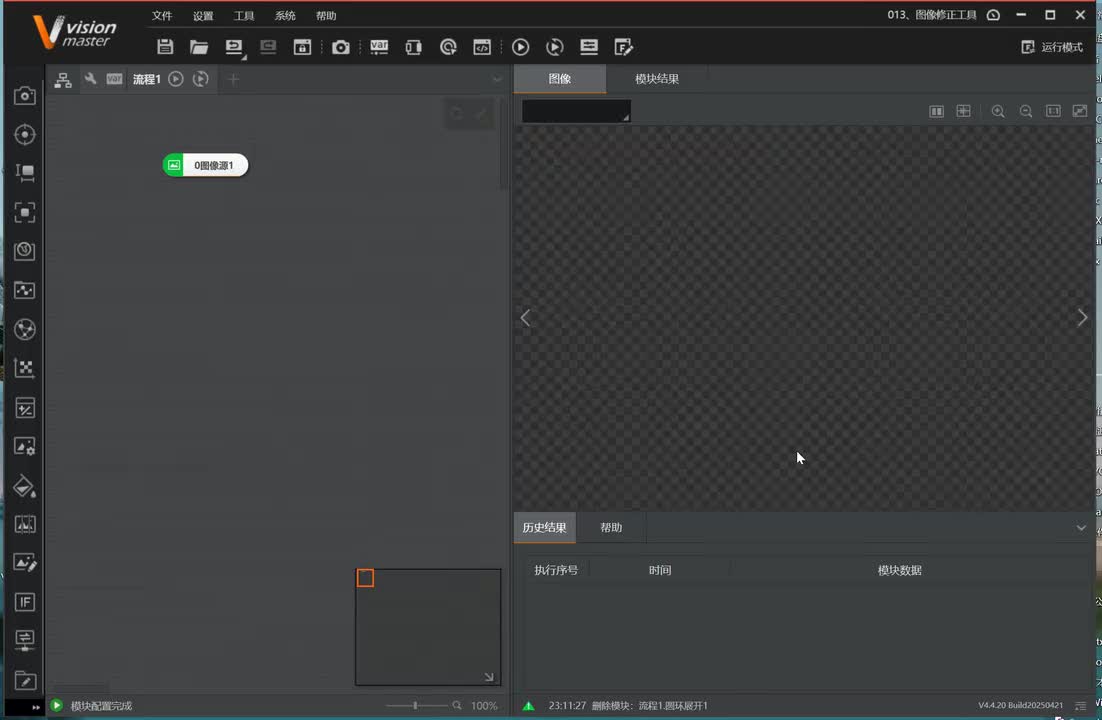Viewport: 1102px width, 720px height.
Task: Open the 帮助 menu
Action: pos(326,15)
